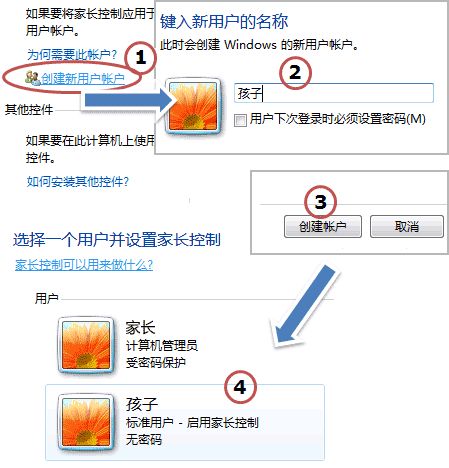The image size is (449, 468).
Task: Select the 孩子 standard user entry
Action: point(185,422)
